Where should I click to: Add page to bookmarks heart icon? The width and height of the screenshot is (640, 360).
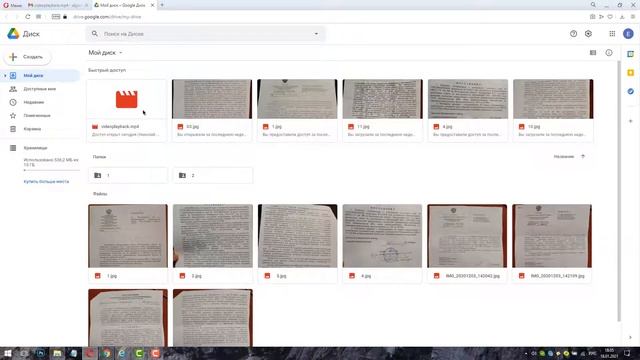point(610,17)
